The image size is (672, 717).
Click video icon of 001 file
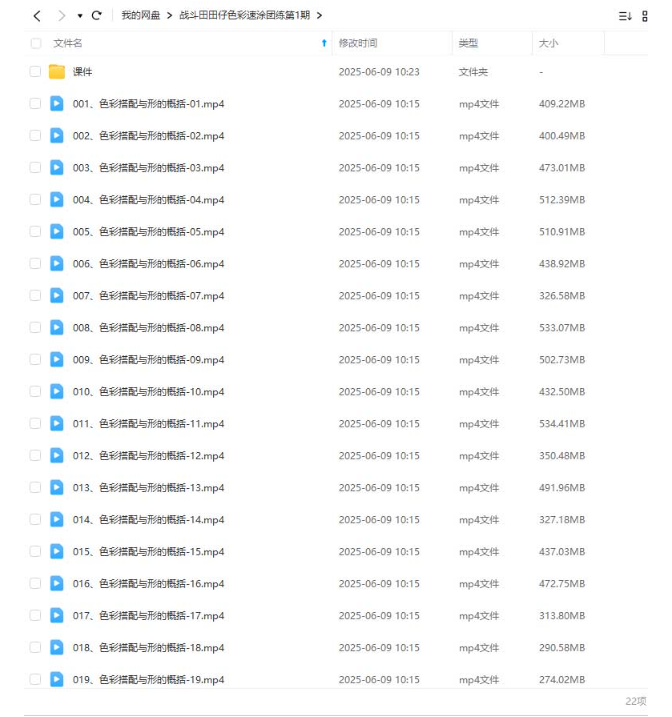tap(57, 103)
